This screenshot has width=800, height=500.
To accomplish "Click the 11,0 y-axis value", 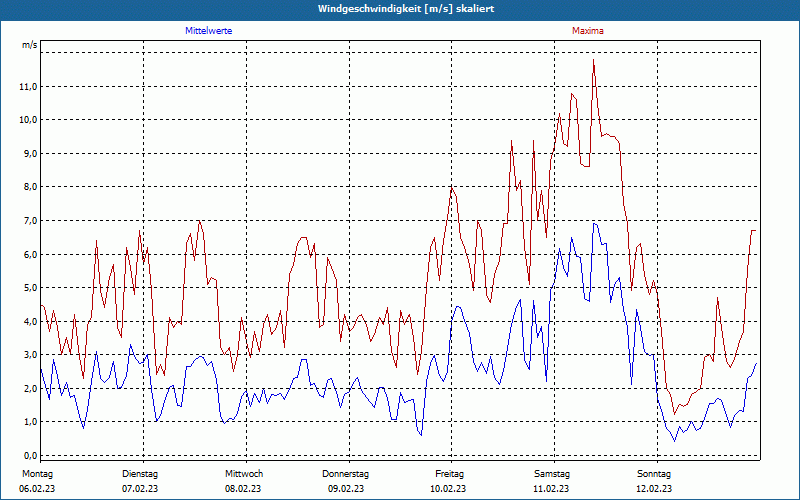I will click(28, 87).
